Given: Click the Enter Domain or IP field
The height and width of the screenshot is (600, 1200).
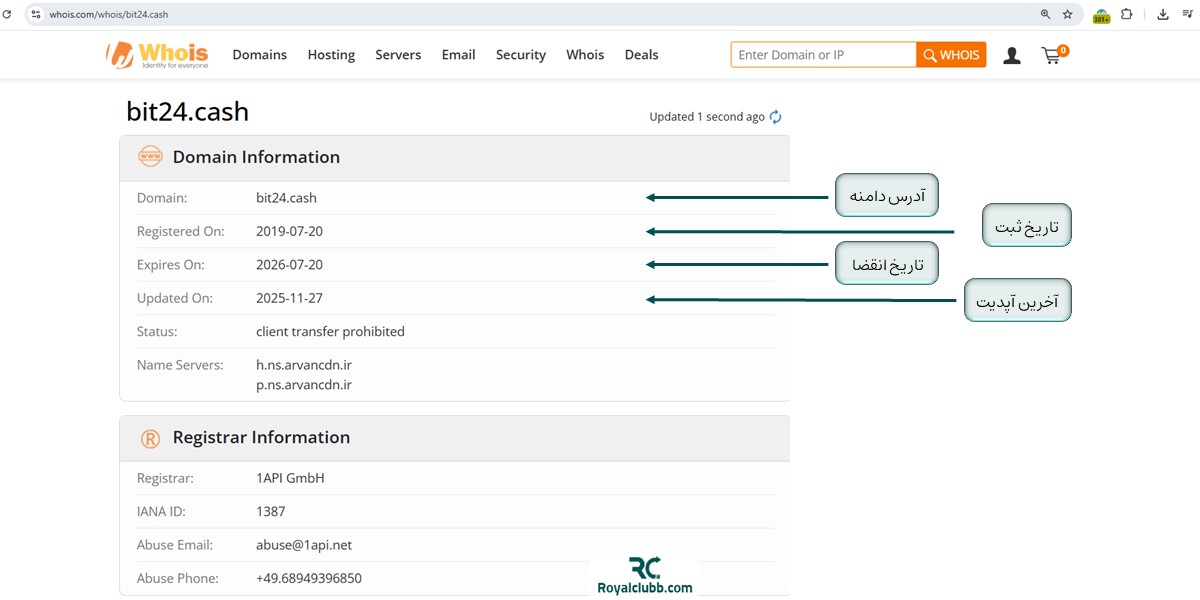Looking at the screenshot, I should coord(822,55).
